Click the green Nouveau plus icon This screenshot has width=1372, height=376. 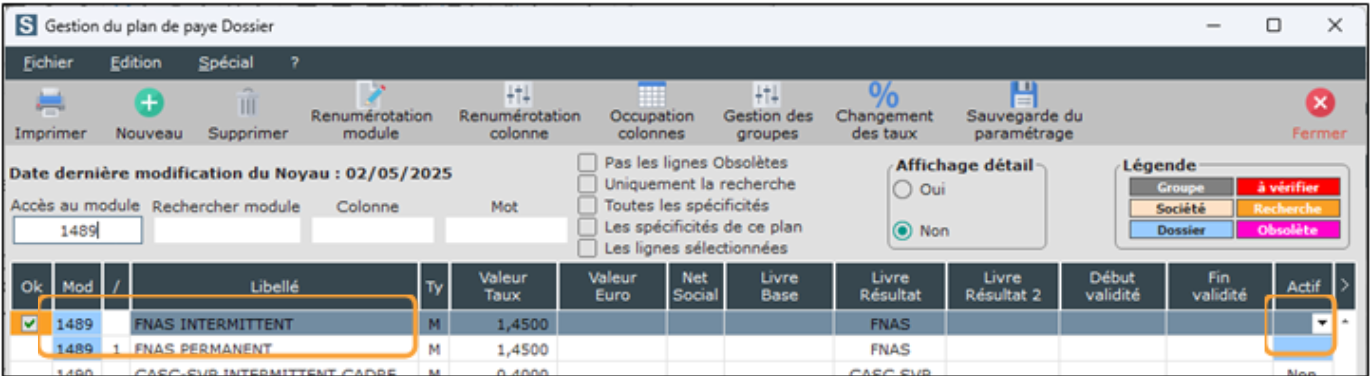point(149,102)
